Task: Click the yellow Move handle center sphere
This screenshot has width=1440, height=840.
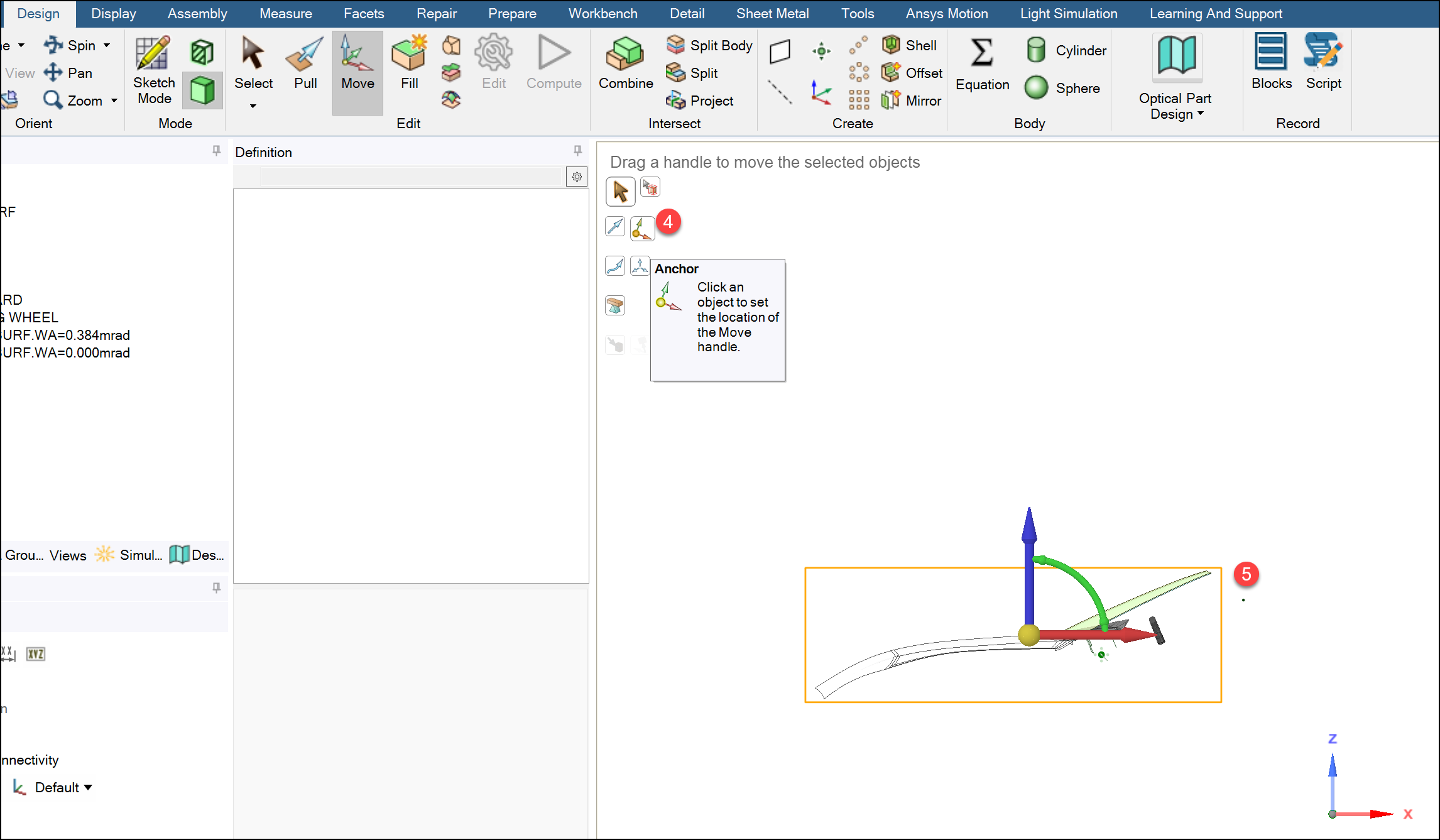Action: [x=1028, y=635]
